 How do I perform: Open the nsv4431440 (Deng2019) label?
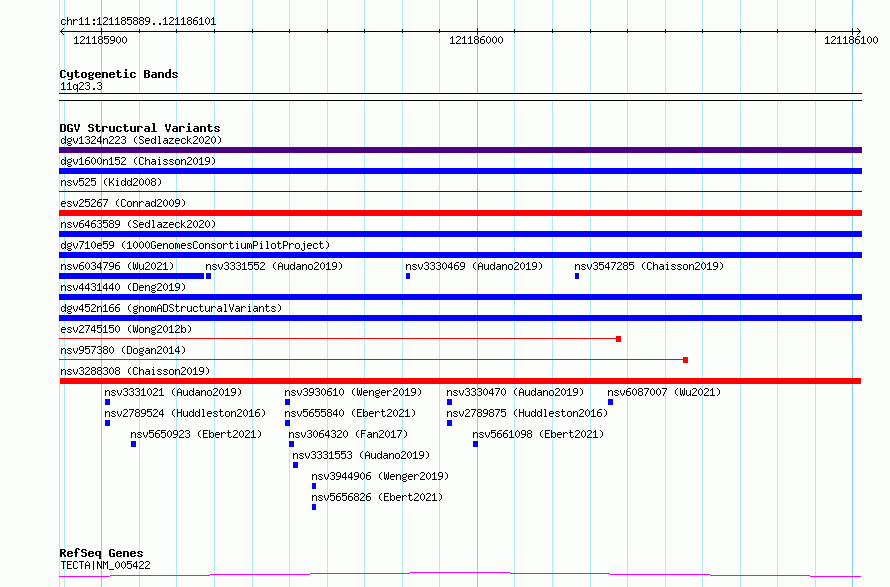tap(123, 287)
